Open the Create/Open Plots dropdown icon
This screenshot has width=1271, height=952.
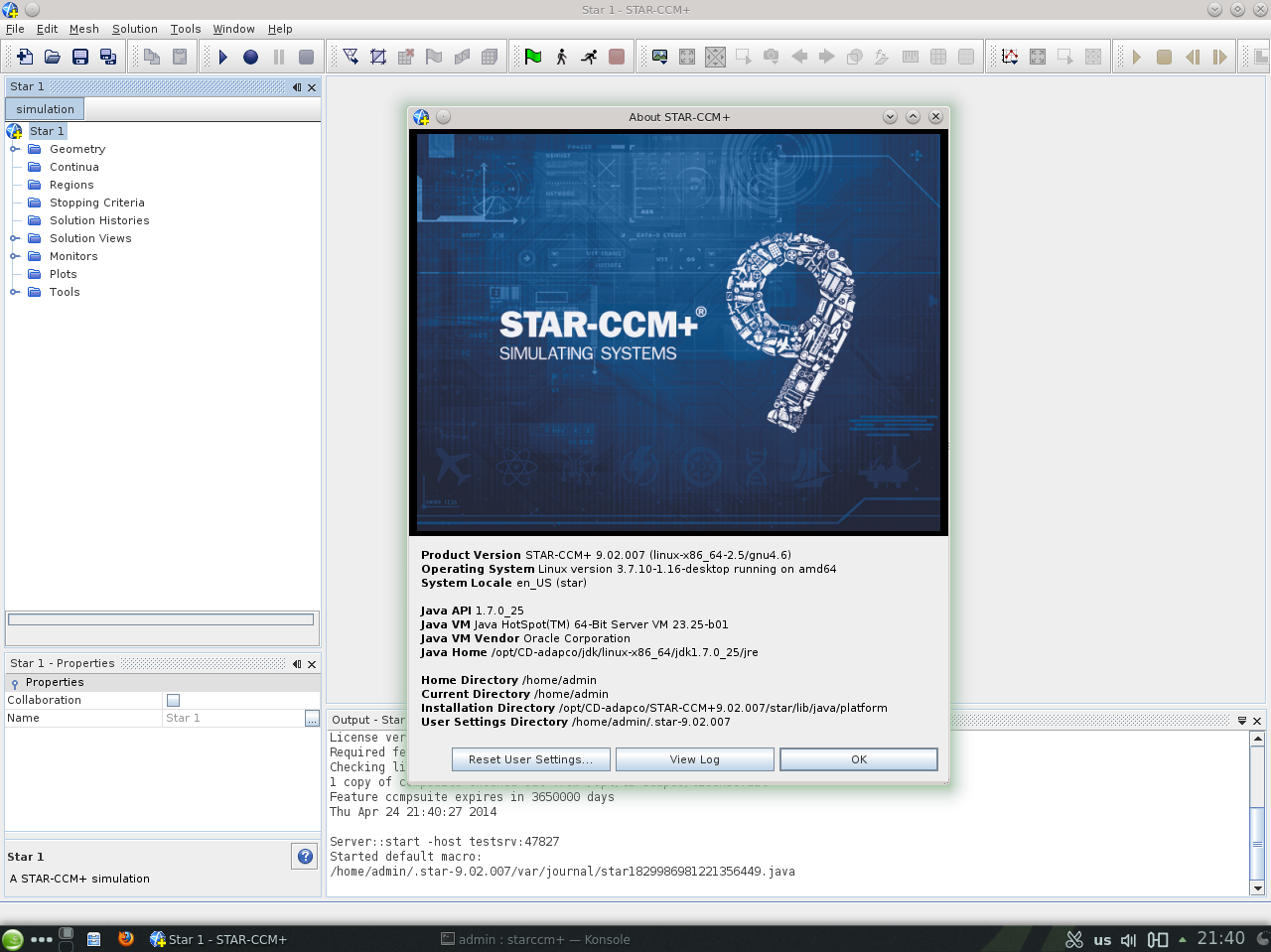coord(1010,57)
